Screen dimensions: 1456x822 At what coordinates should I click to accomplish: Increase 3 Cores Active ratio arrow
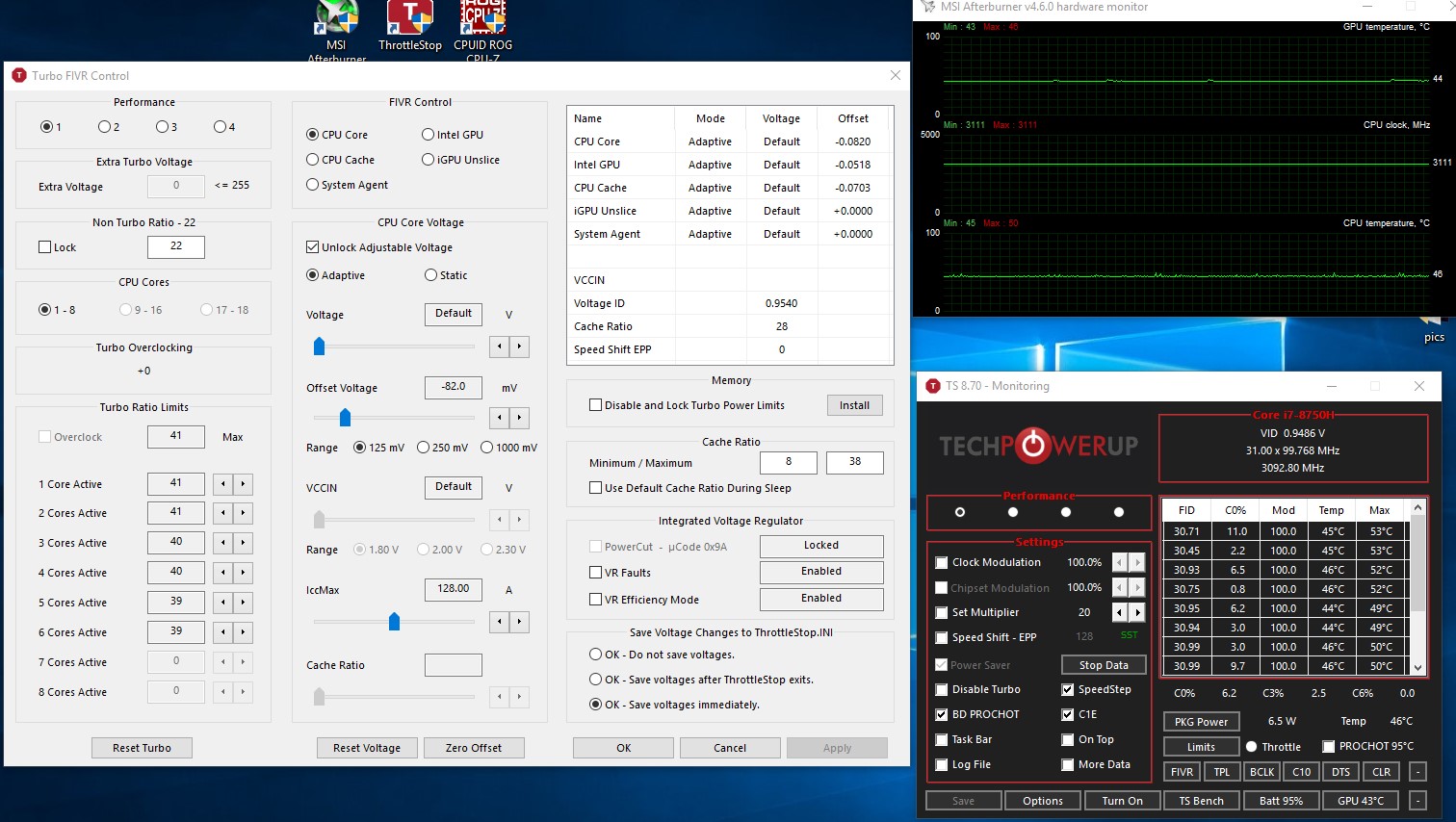(243, 543)
